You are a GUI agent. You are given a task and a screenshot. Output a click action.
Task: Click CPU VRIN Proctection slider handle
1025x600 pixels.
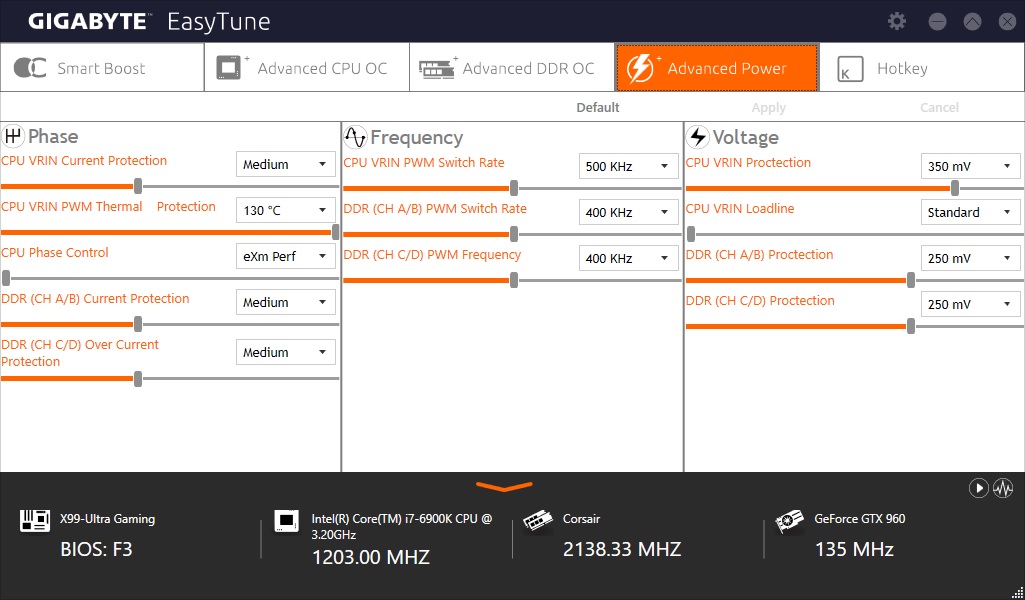(x=955, y=188)
